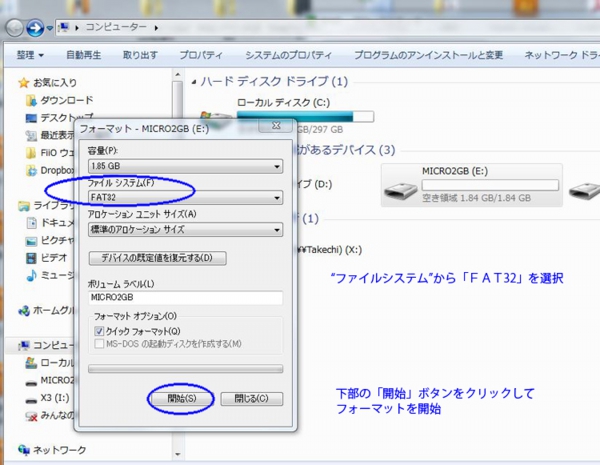
Task: Click the お気に入り star icon in sidebar
Action: (23, 82)
